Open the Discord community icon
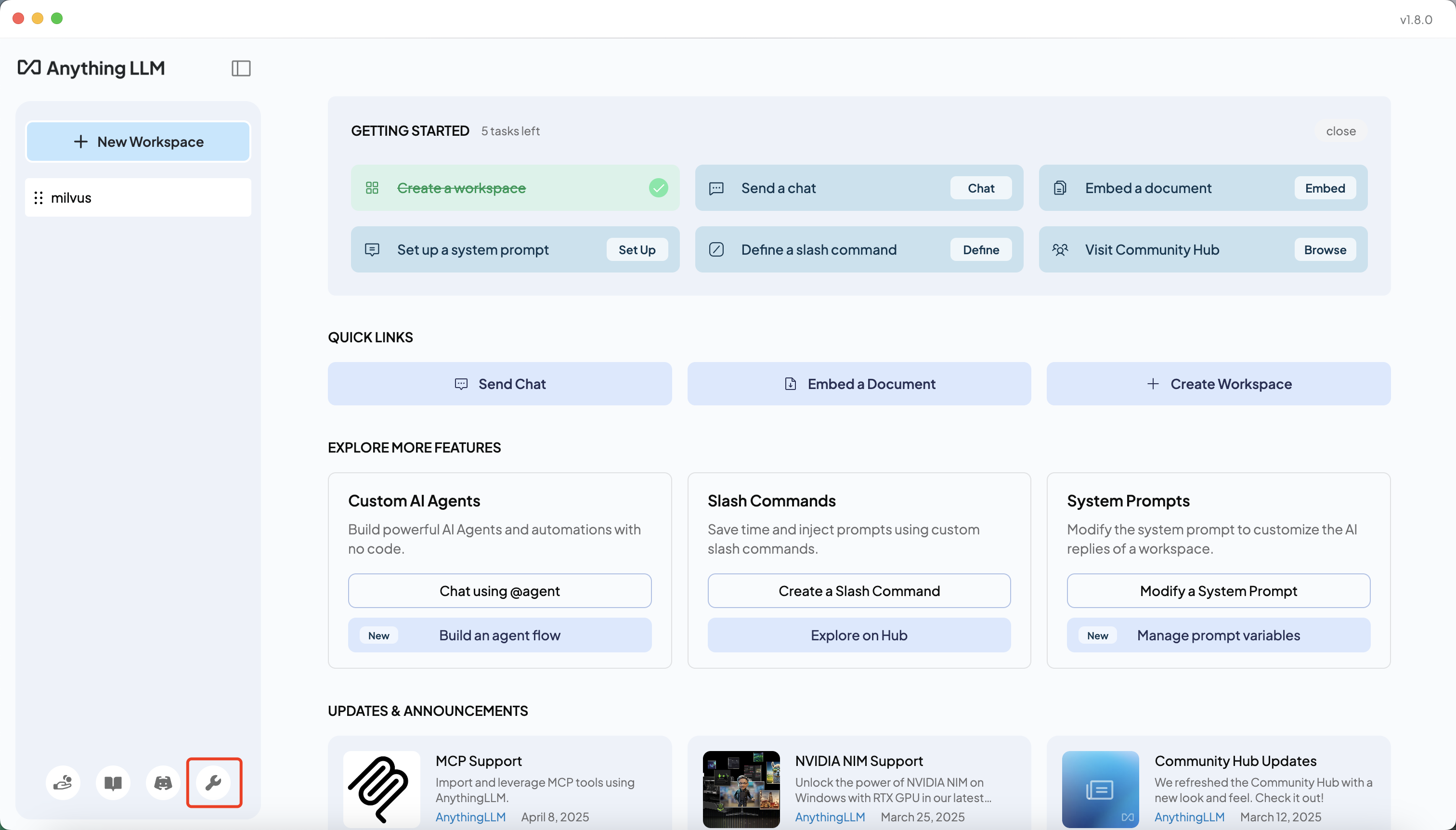1456x830 pixels. pos(162,782)
